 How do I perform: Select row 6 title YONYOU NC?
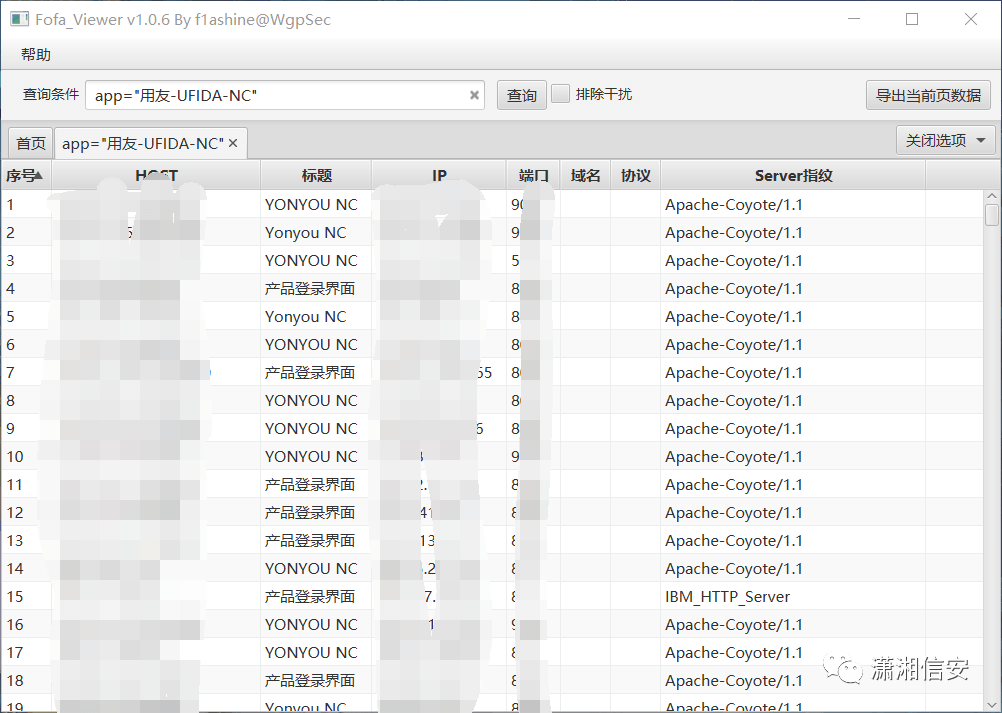[x=311, y=344]
